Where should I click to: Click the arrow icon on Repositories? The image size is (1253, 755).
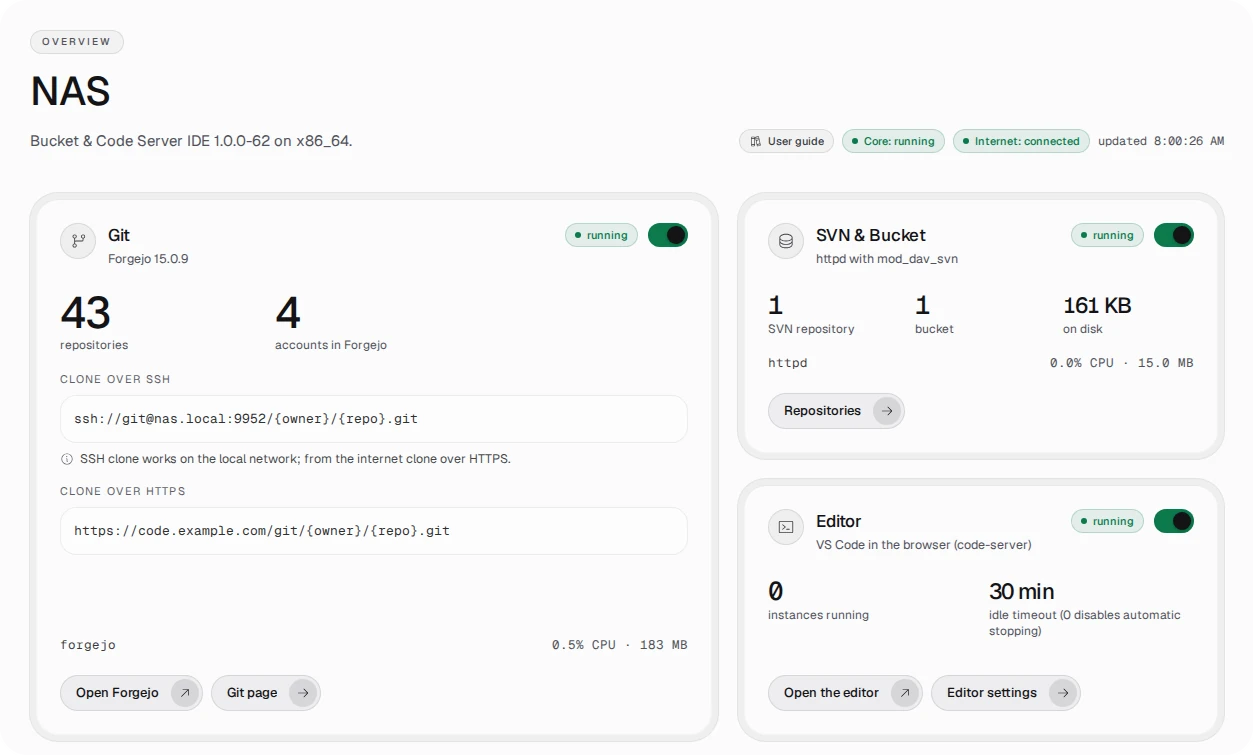click(886, 410)
